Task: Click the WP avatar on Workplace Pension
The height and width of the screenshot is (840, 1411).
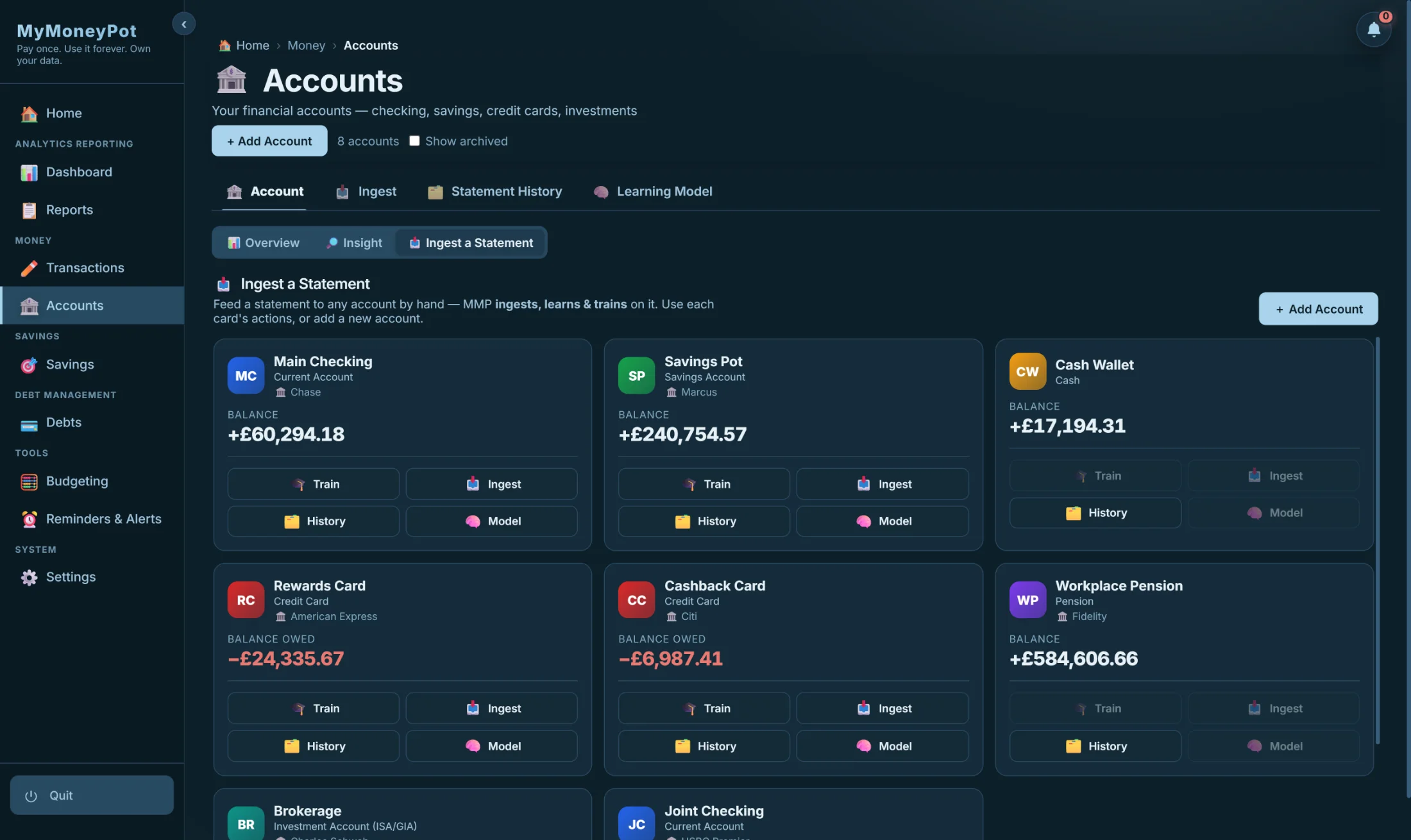Action: point(1027,600)
